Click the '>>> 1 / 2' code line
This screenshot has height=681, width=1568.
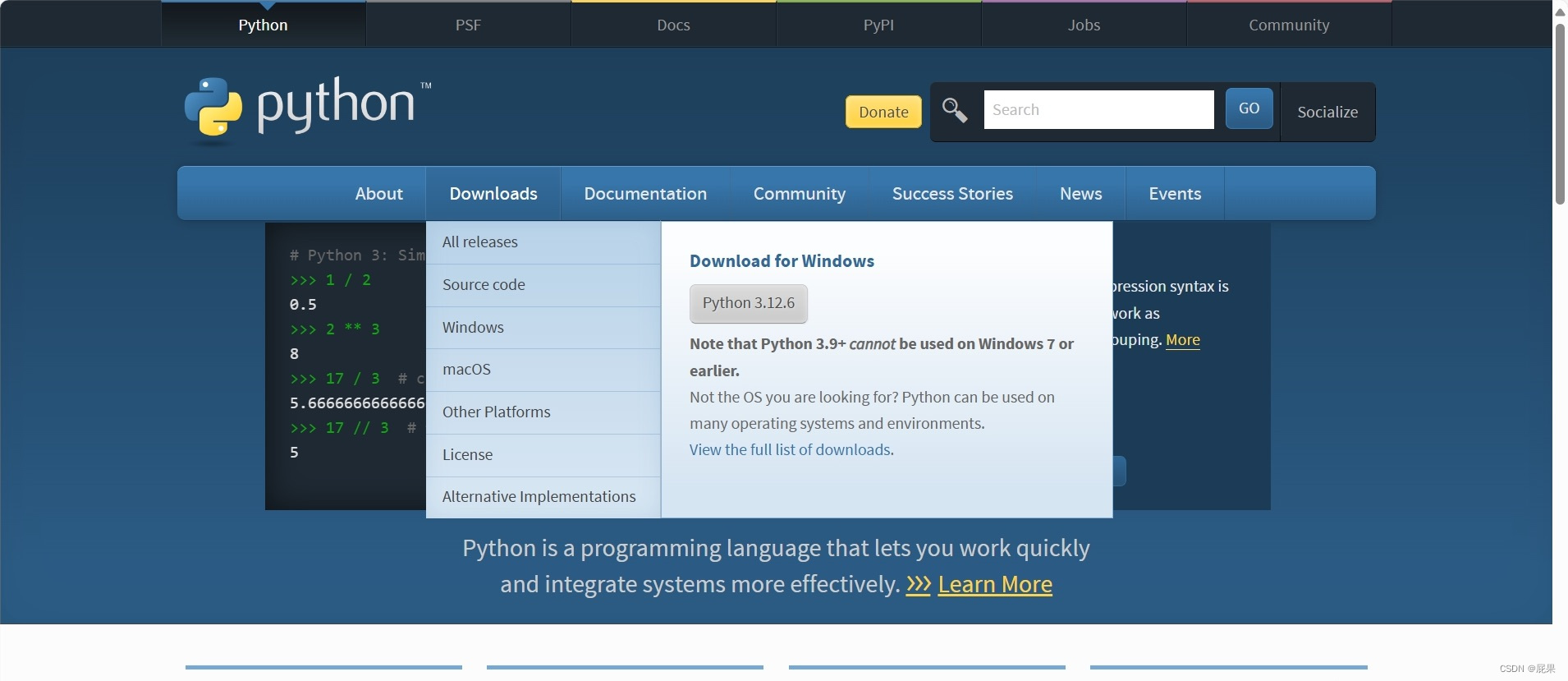[x=330, y=280]
